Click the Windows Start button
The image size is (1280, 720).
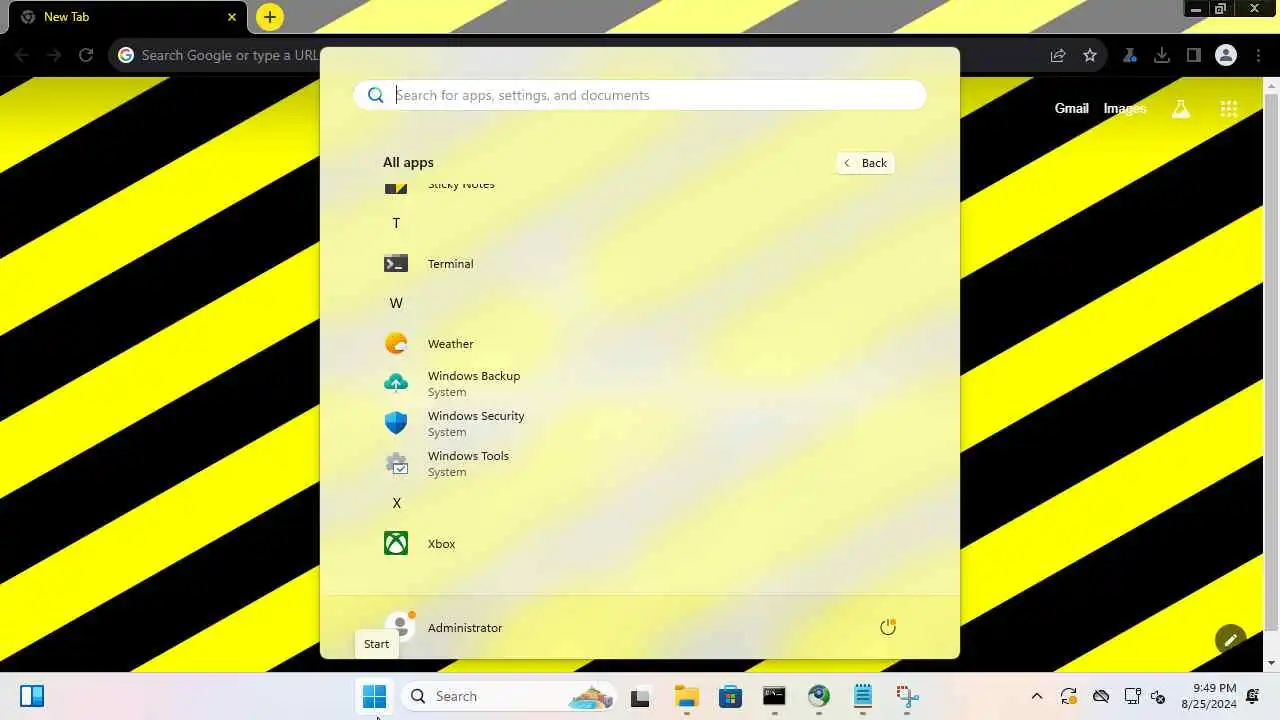coord(375,696)
